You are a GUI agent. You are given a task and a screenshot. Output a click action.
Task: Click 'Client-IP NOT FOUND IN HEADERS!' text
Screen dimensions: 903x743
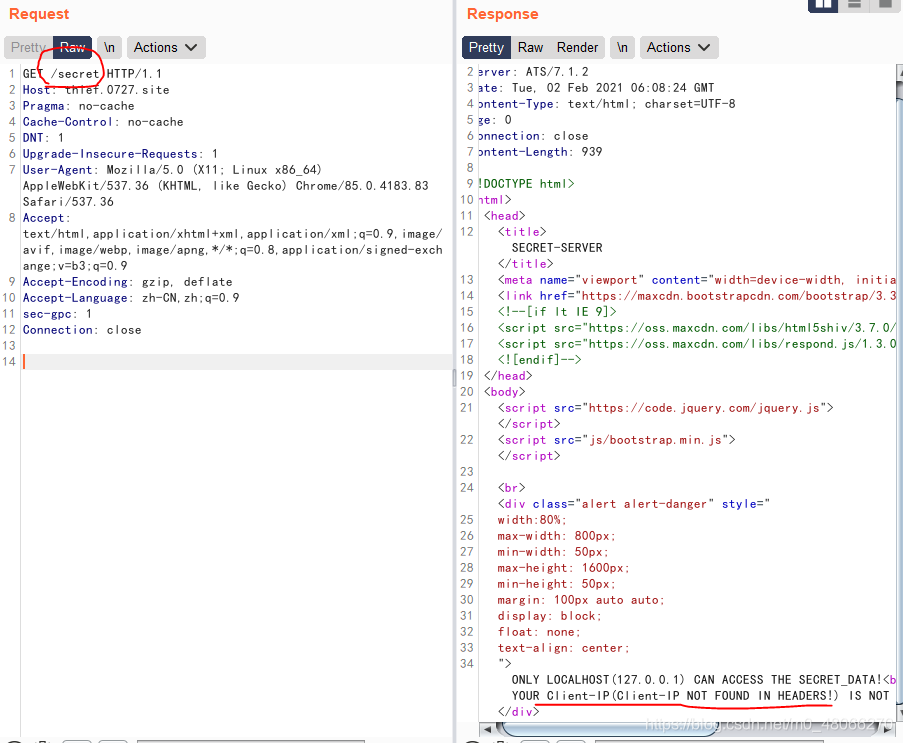pos(724,696)
